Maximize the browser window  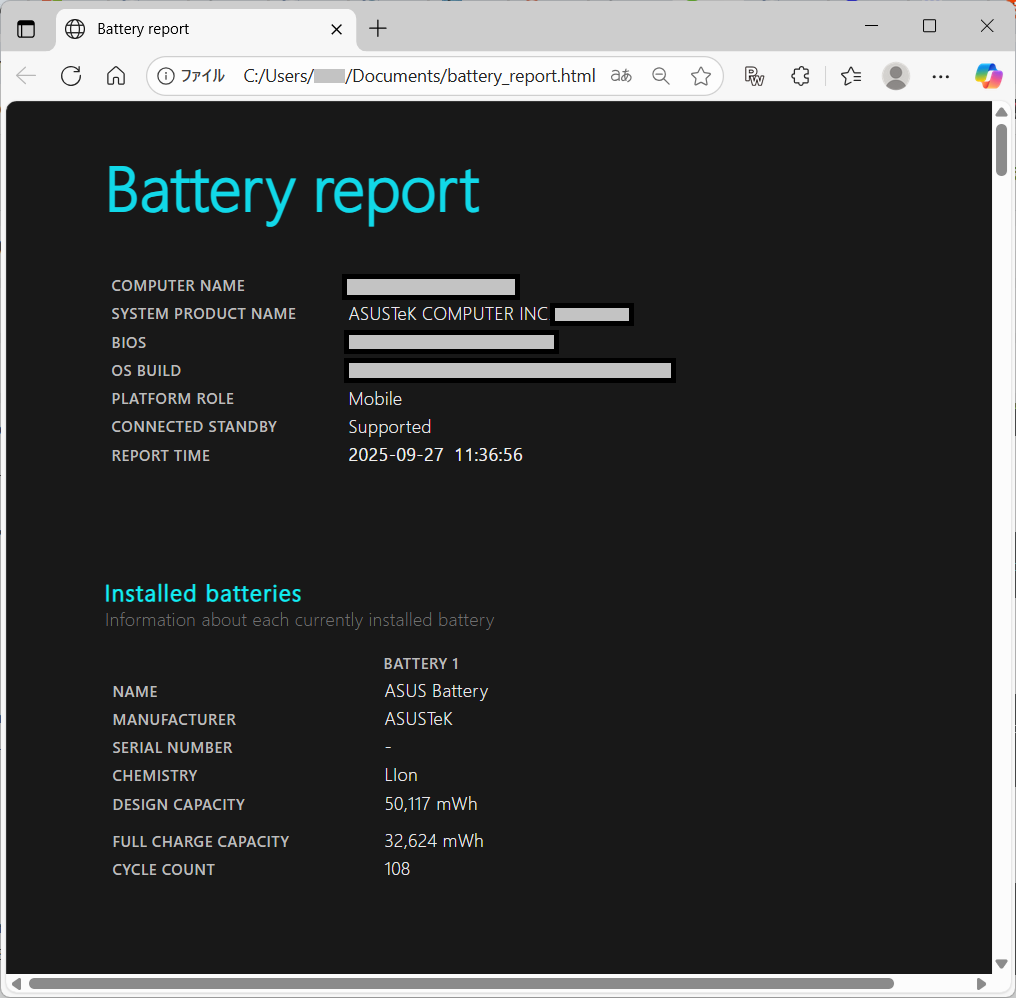pos(929,26)
